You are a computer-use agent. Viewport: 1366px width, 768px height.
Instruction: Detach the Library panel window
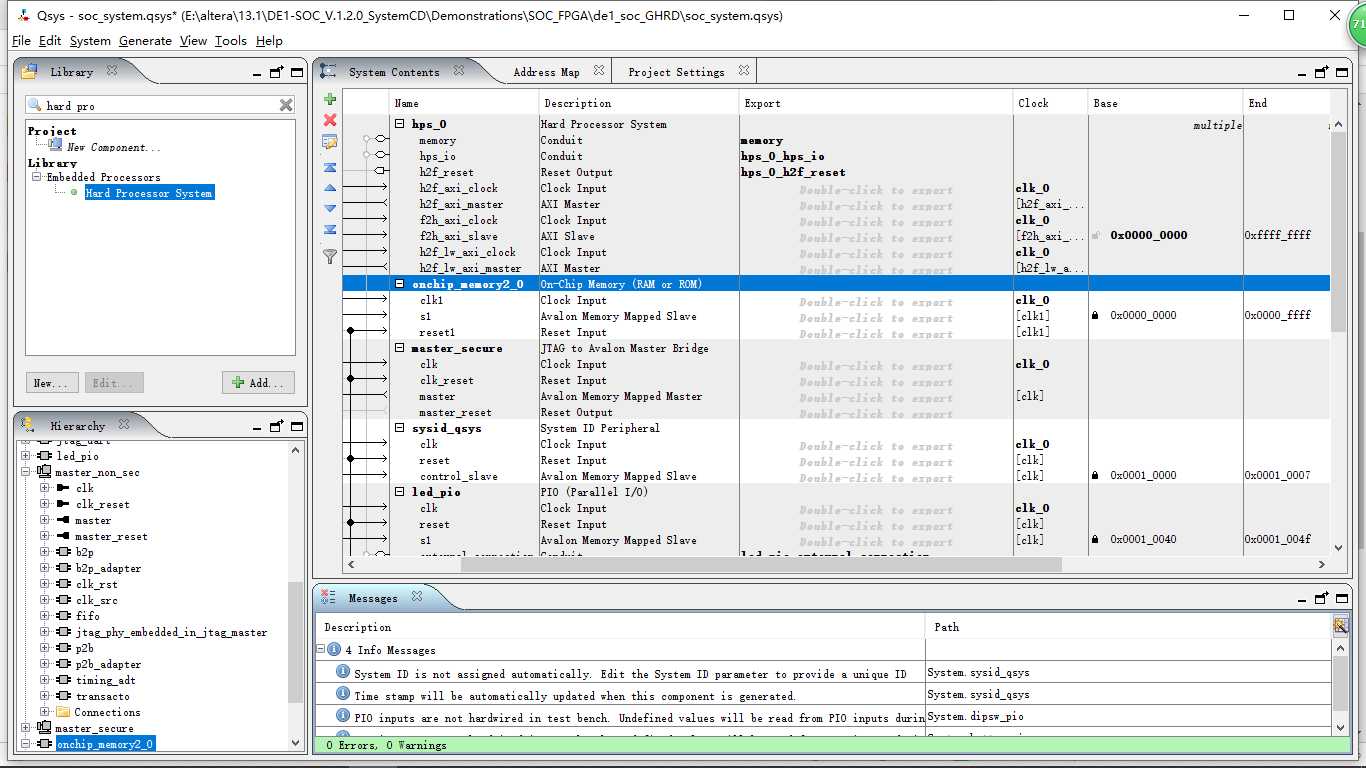[x=276, y=72]
